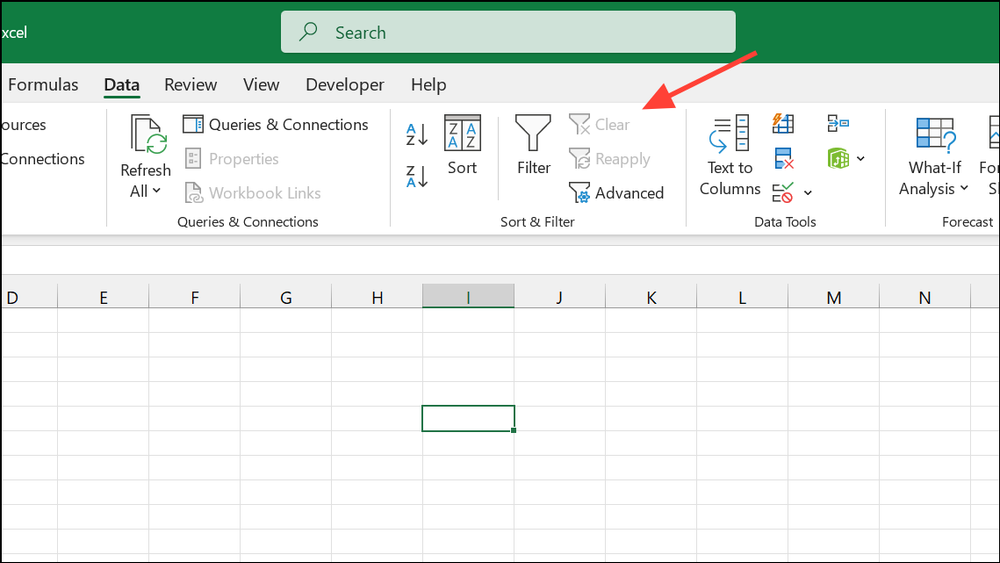The width and height of the screenshot is (1000, 563).
Task: Expand the Data Validation dropdown arrow
Action: click(x=808, y=193)
